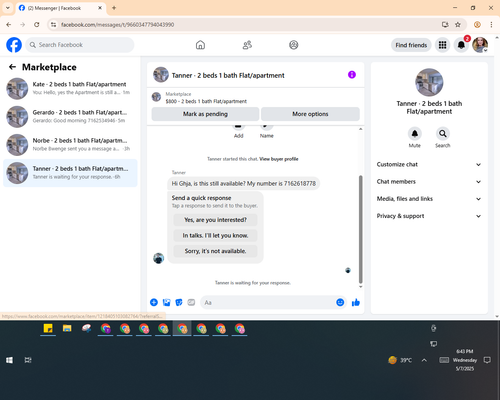The height and width of the screenshot is (400, 500).
Task: Open the account profile picture menu
Action: (x=480, y=45)
